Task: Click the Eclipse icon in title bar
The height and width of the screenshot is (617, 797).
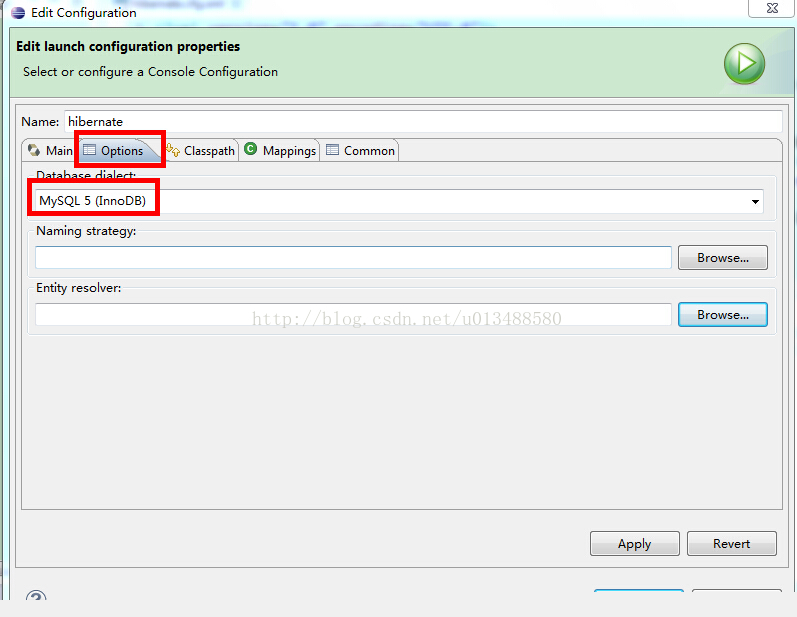Action: (18, 13)
